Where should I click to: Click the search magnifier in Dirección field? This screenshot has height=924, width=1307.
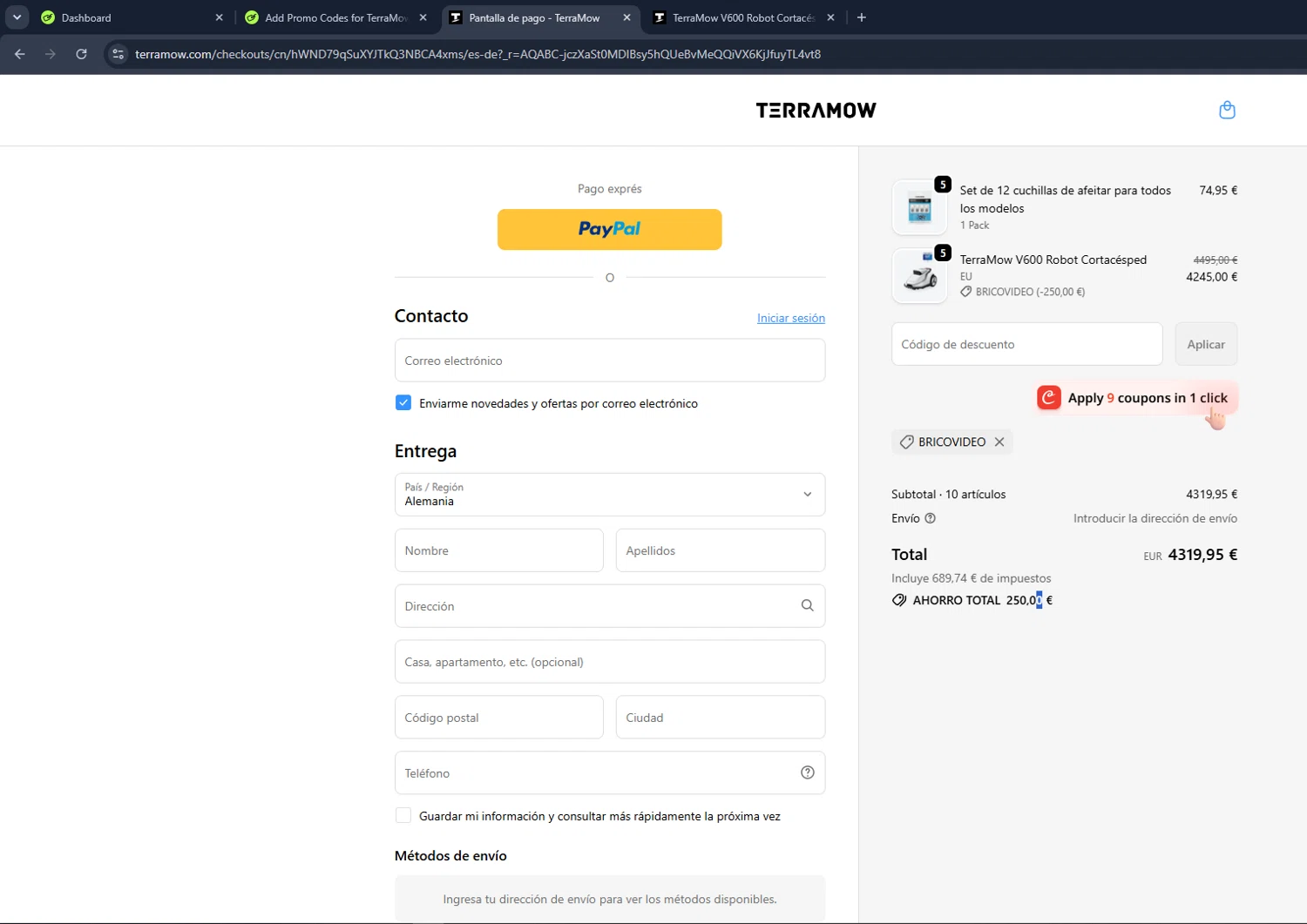[x=808, y=606]
